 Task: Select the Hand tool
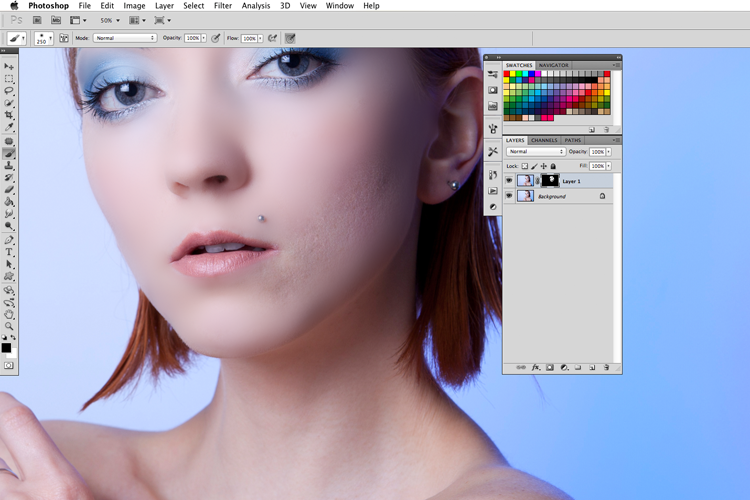pyautogui.click(x=9, y=314)
